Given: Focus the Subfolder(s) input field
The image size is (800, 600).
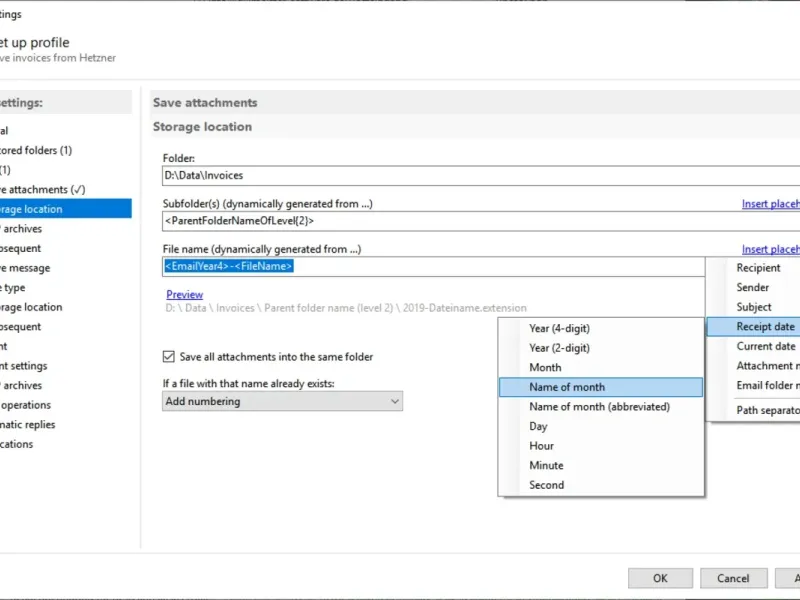Looking at the screenshot, I should (x=480, y=220).
